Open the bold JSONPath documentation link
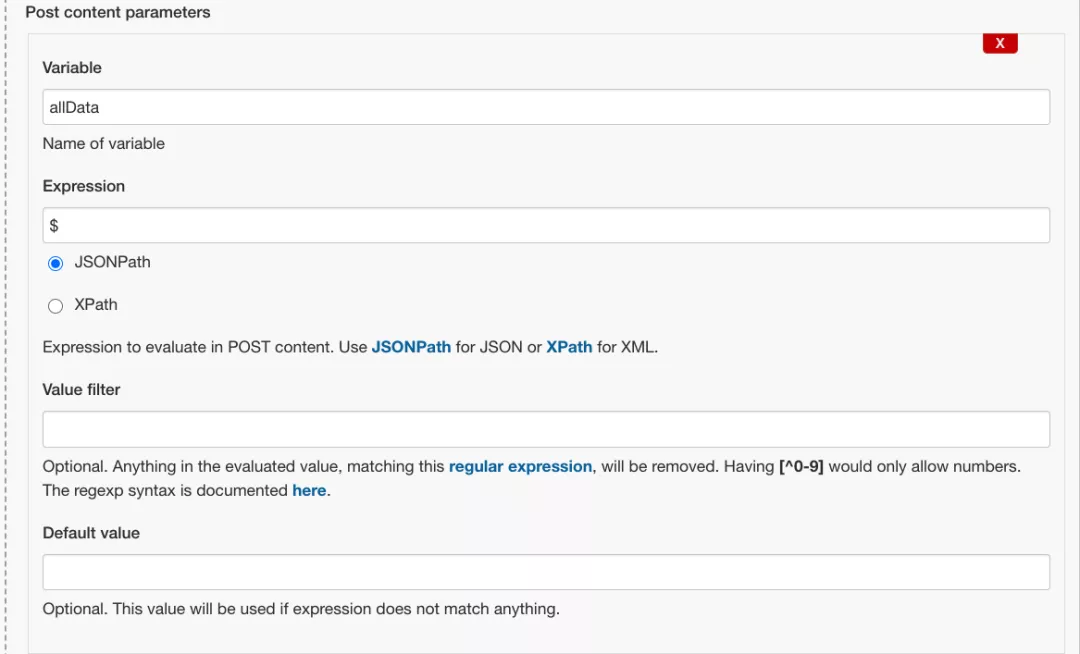Viewport: 1080px width, 654px height. [411, 348]
